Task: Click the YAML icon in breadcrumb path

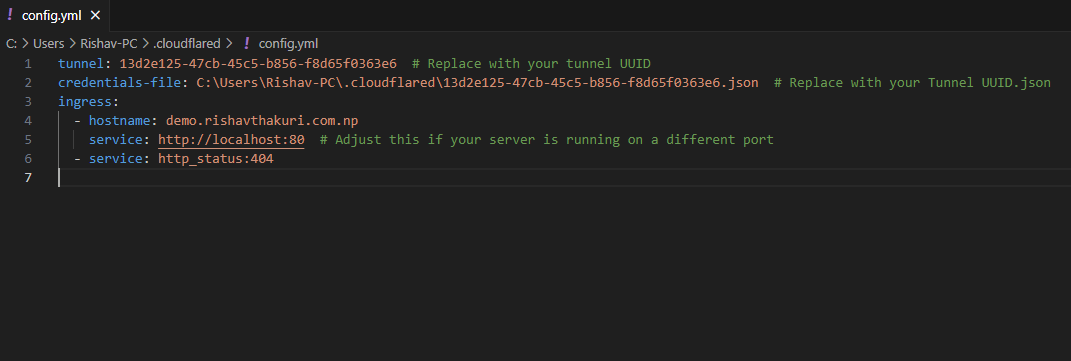Action: coord(247,43)
